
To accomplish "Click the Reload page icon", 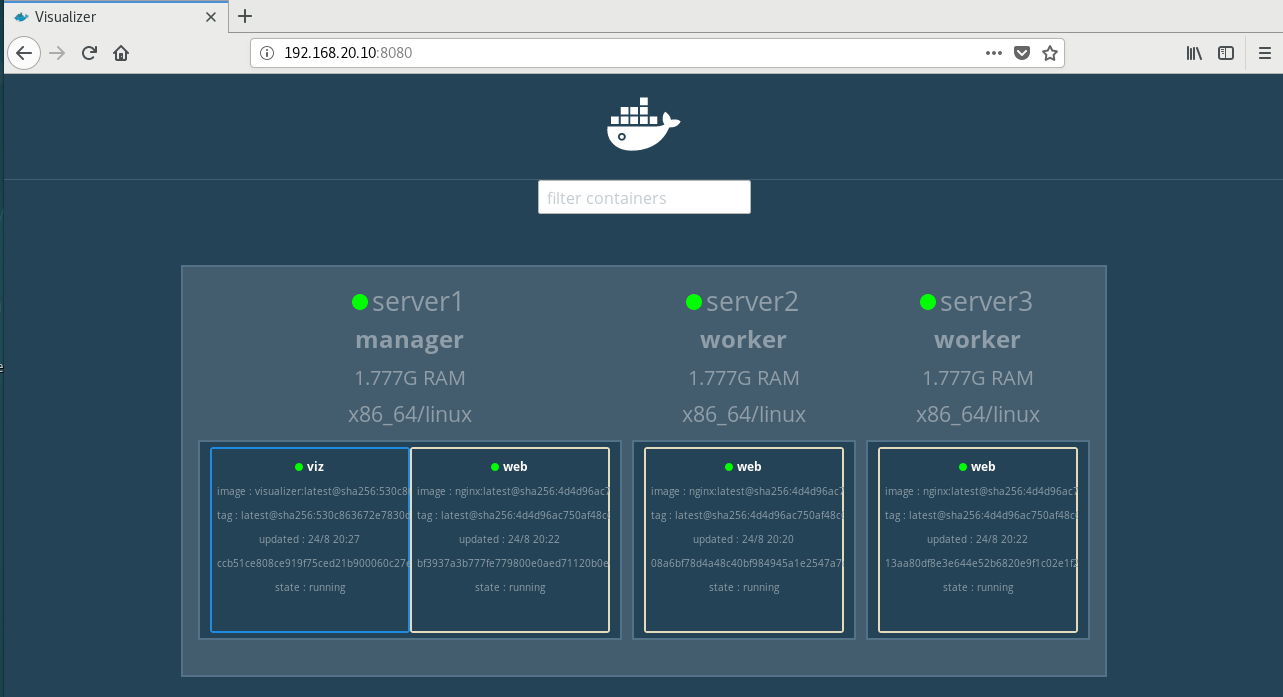I will click(x=88, y=52).
